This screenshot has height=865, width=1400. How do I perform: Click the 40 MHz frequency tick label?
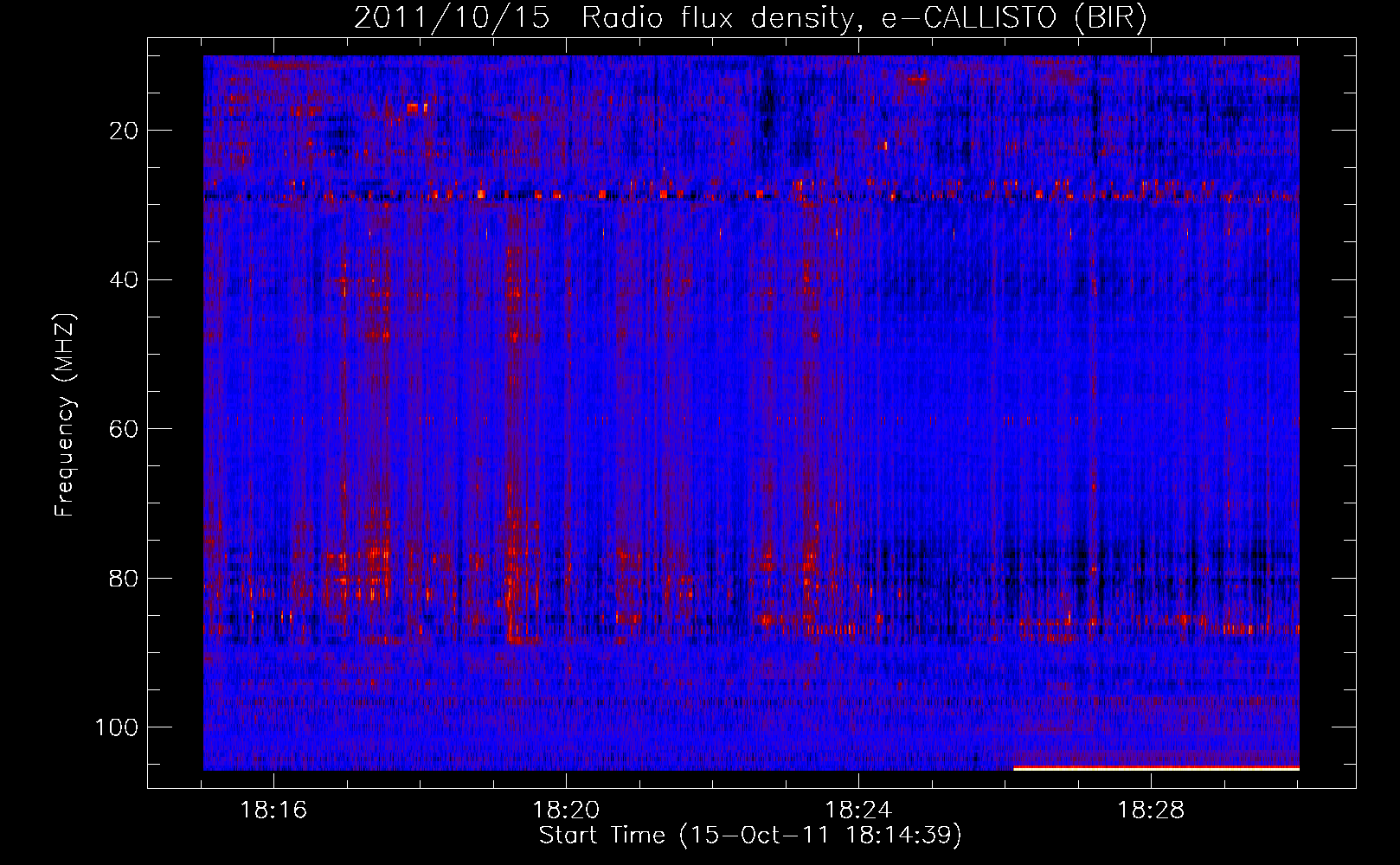coord(125,280)
